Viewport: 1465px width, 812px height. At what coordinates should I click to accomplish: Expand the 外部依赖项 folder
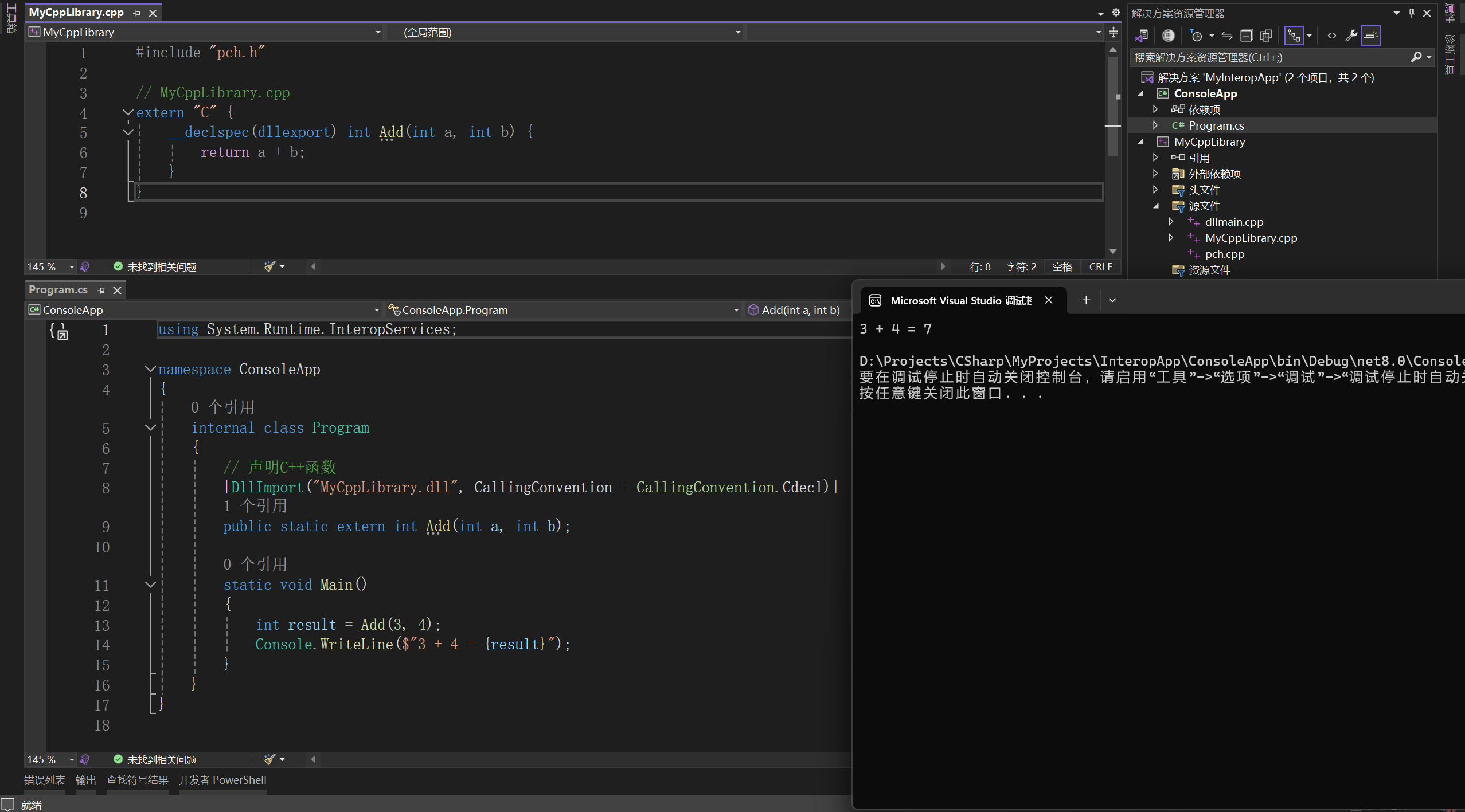pyautogui.click(x=1156, y=173)
